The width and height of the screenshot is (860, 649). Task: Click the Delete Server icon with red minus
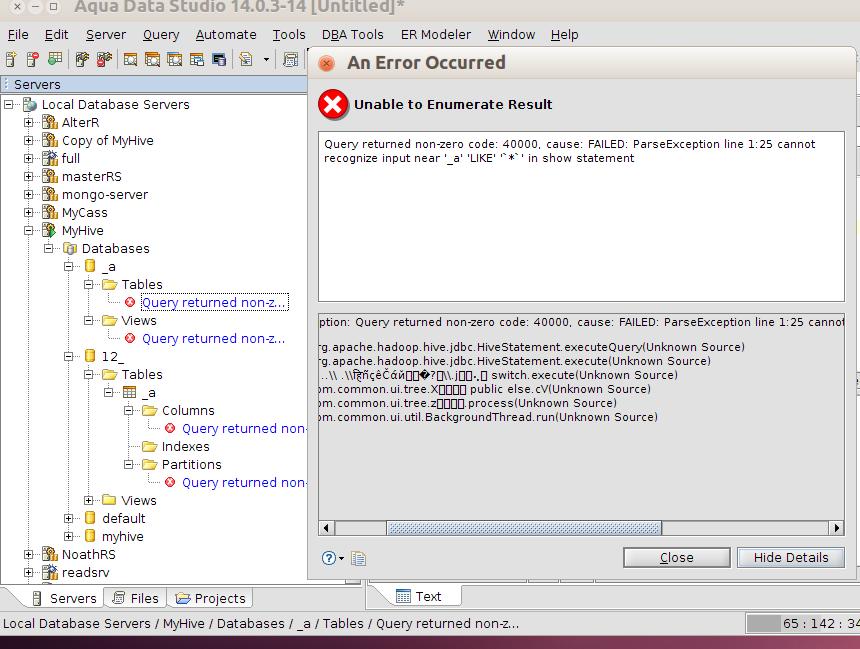(33, 59)
